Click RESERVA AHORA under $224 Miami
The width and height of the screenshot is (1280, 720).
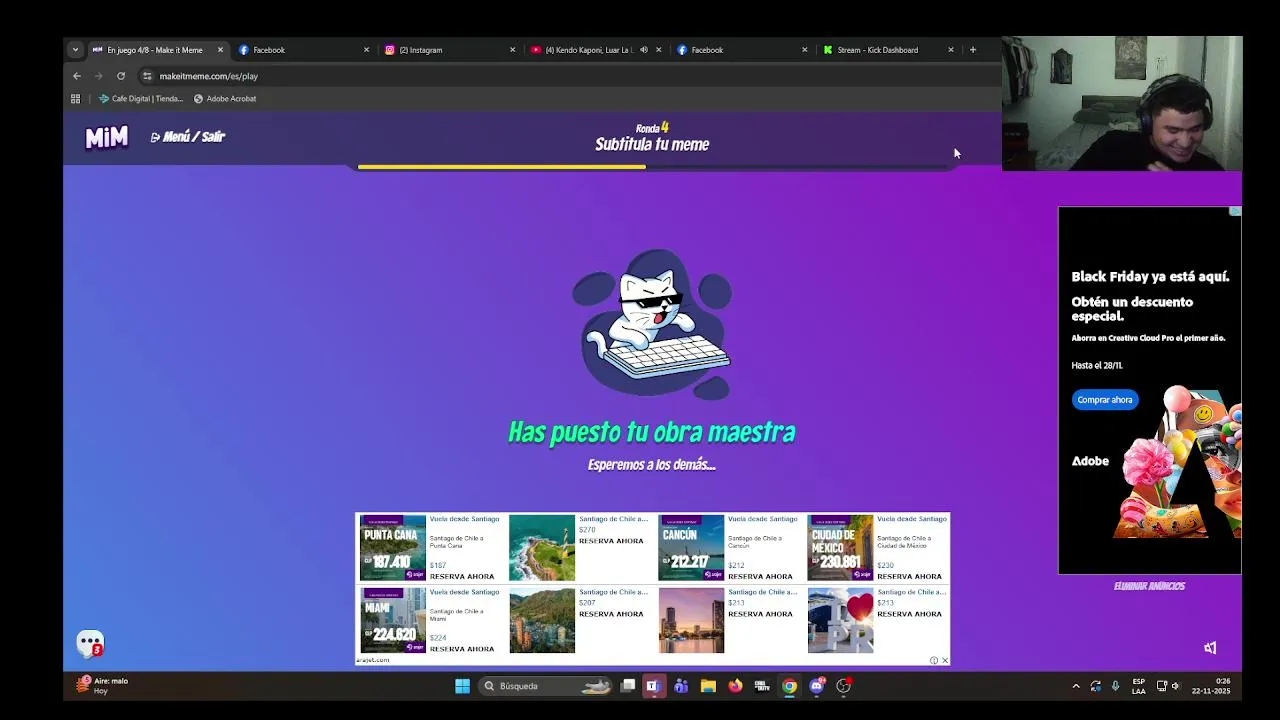click(462, 649)
